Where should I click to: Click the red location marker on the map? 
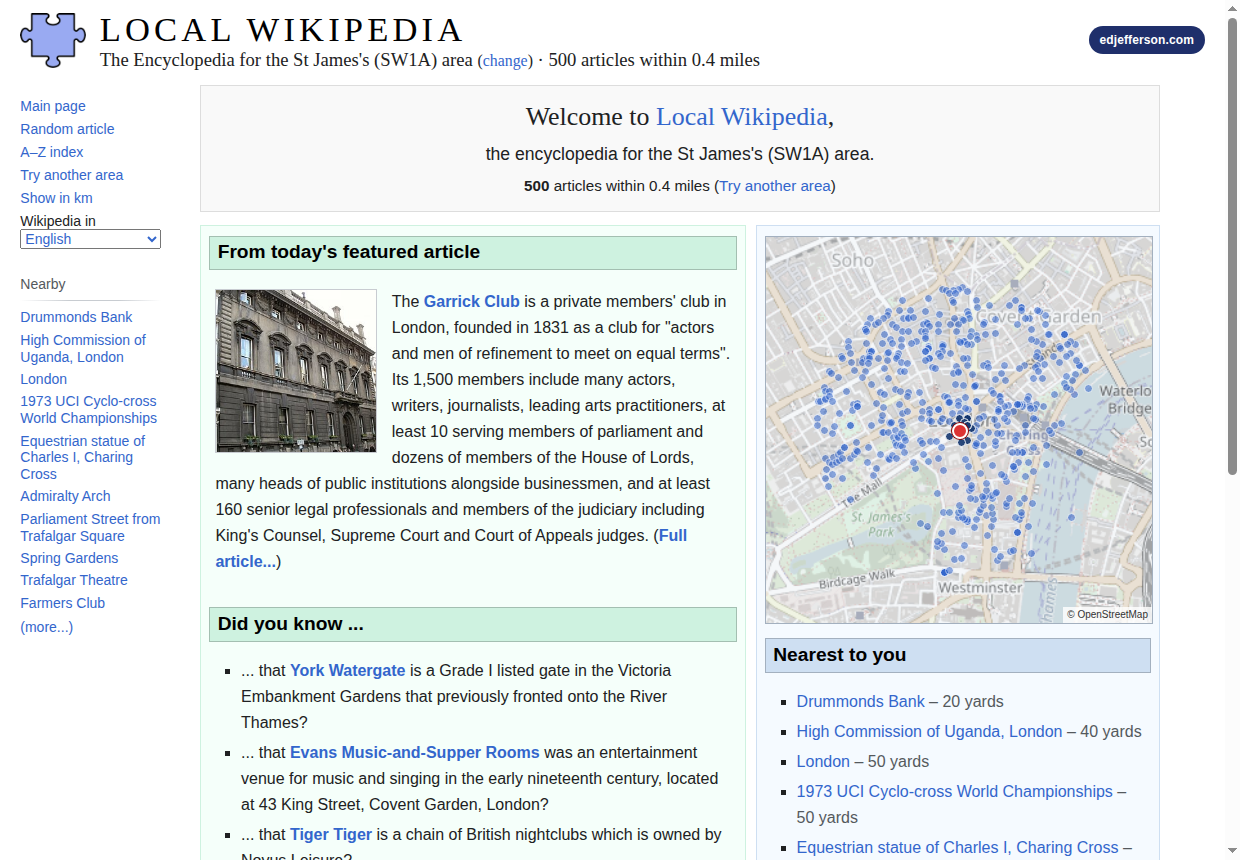960,431
